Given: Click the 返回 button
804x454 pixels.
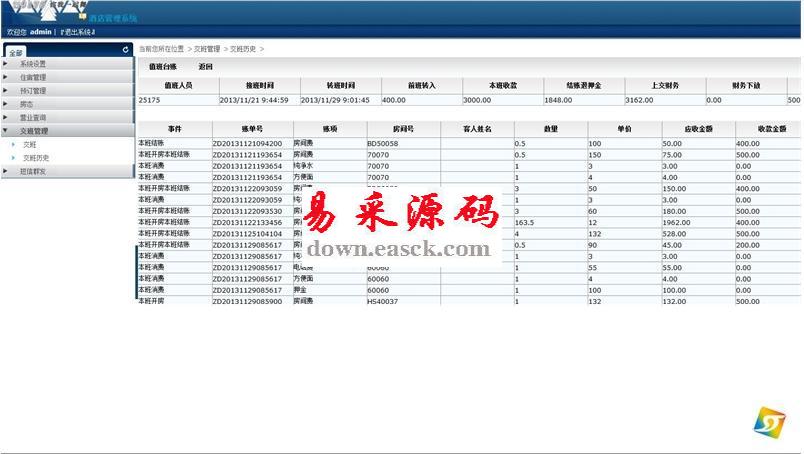Looking at the screenshot, I should (x=206, y=66).
